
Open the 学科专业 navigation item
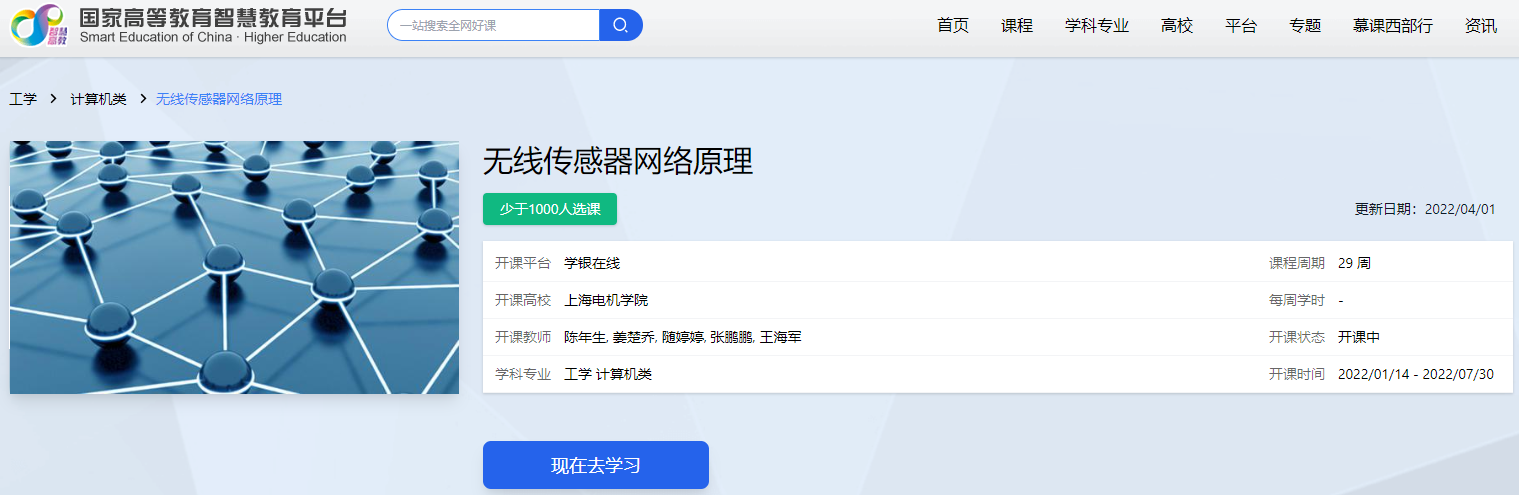click(x=1096, y=26)
